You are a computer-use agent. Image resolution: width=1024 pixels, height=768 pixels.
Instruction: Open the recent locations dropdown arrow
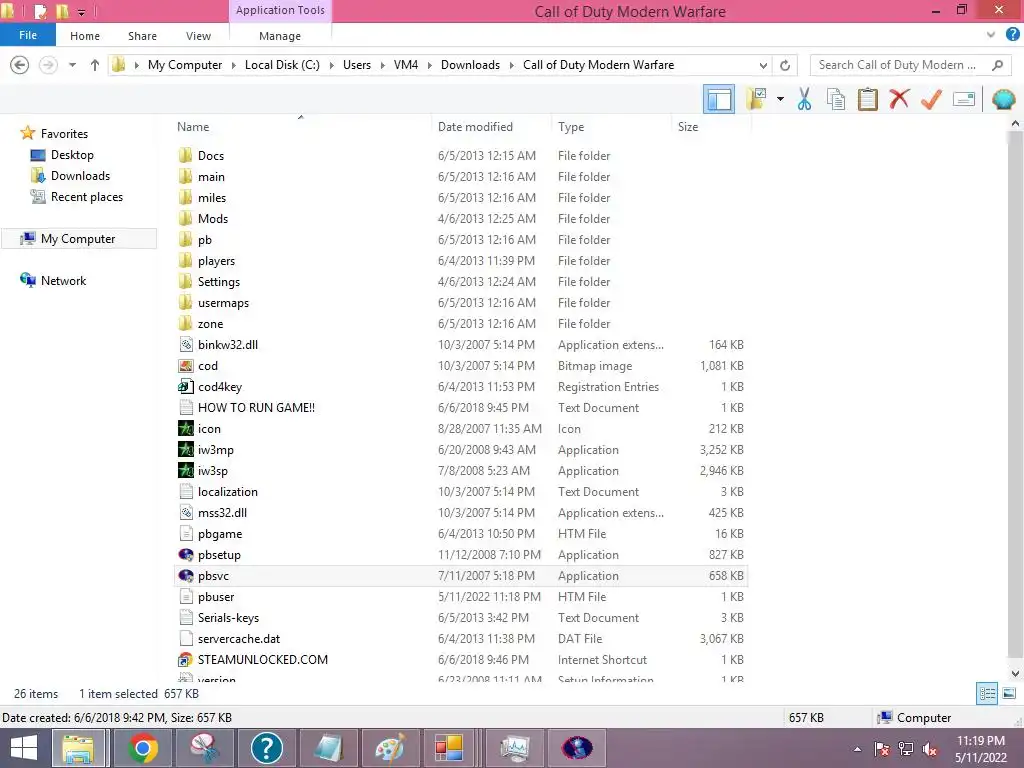coord(72,65)
